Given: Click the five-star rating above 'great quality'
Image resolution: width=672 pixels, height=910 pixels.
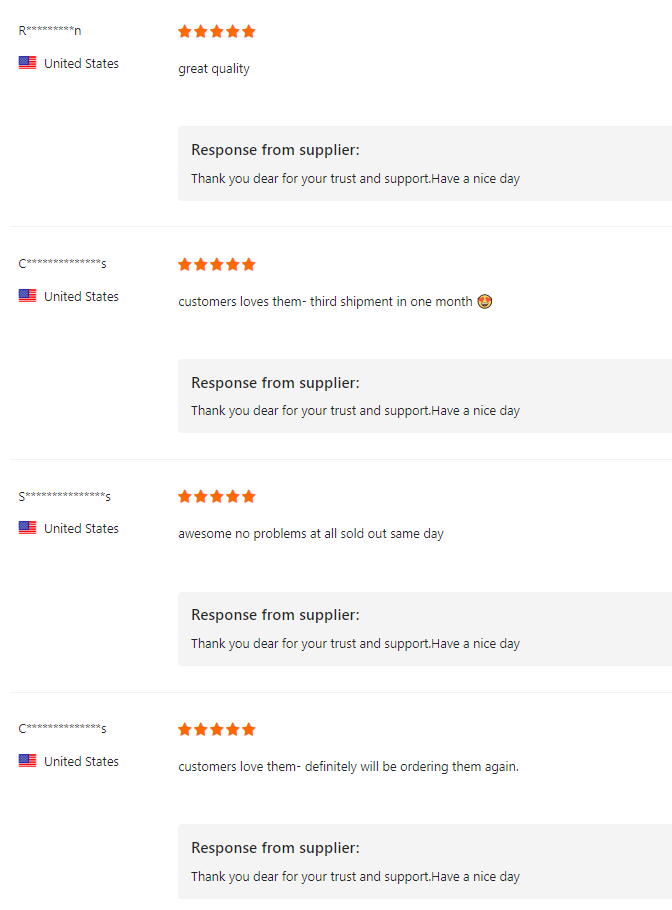Looking at the screenshot, I should click(216, 31).
